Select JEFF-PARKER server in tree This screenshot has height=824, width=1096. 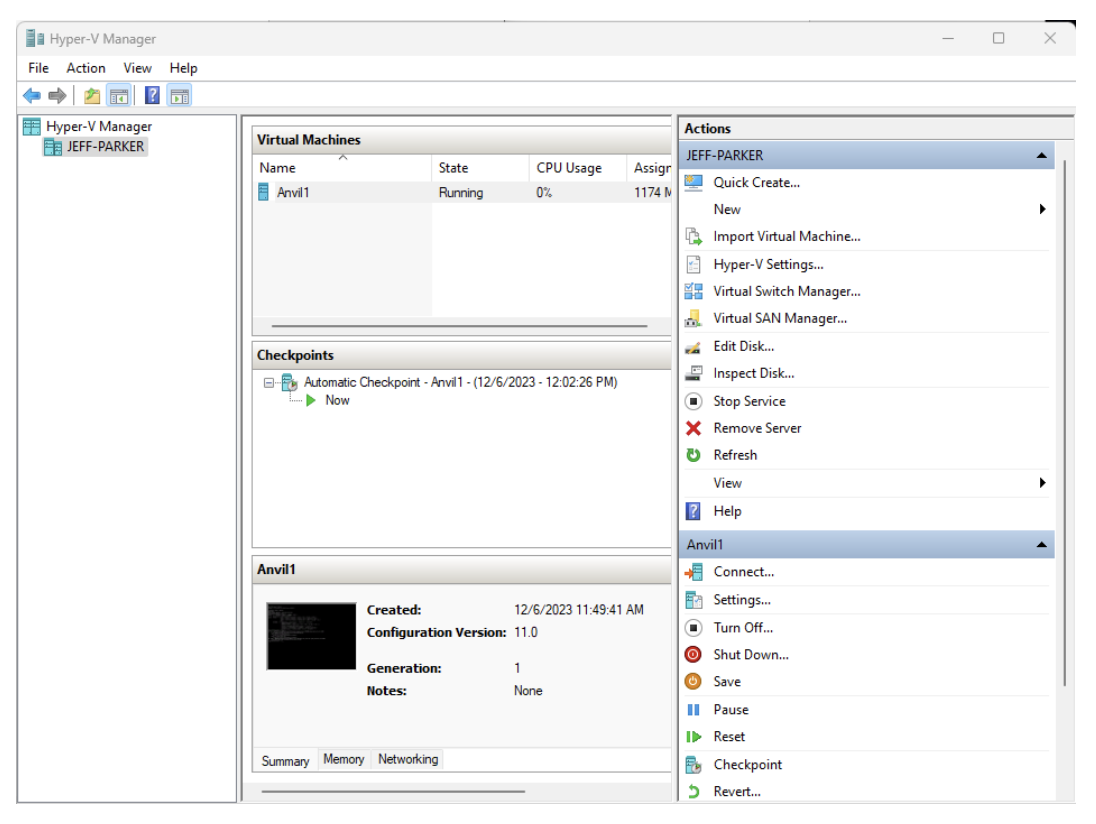pyautogui.click(x=105, y=147)
